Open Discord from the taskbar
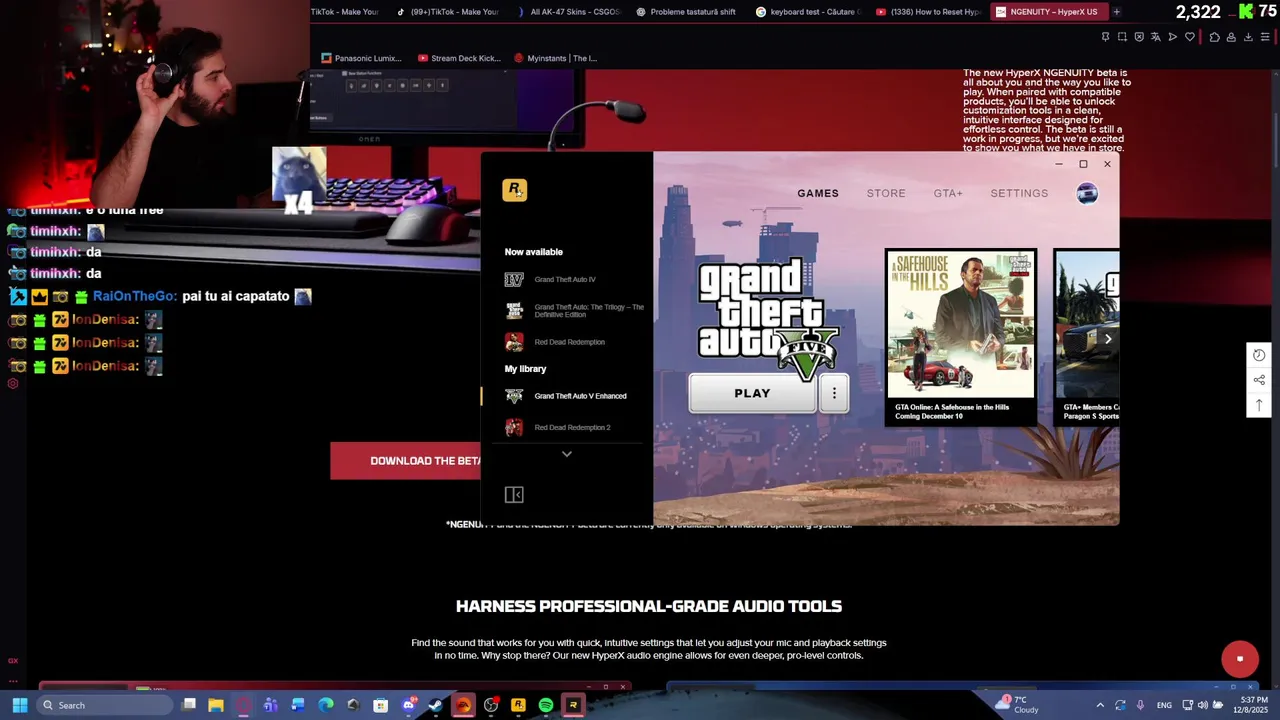This screenshot has height=720, width=1280. click(x=408, y=705)
